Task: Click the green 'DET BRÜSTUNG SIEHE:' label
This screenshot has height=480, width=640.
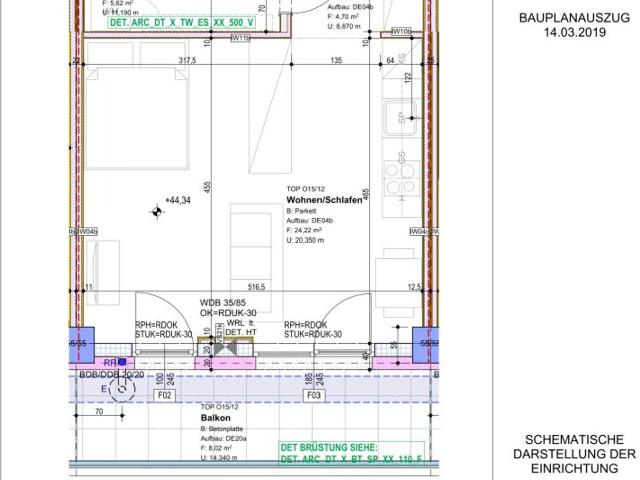Action: point(329,447)
